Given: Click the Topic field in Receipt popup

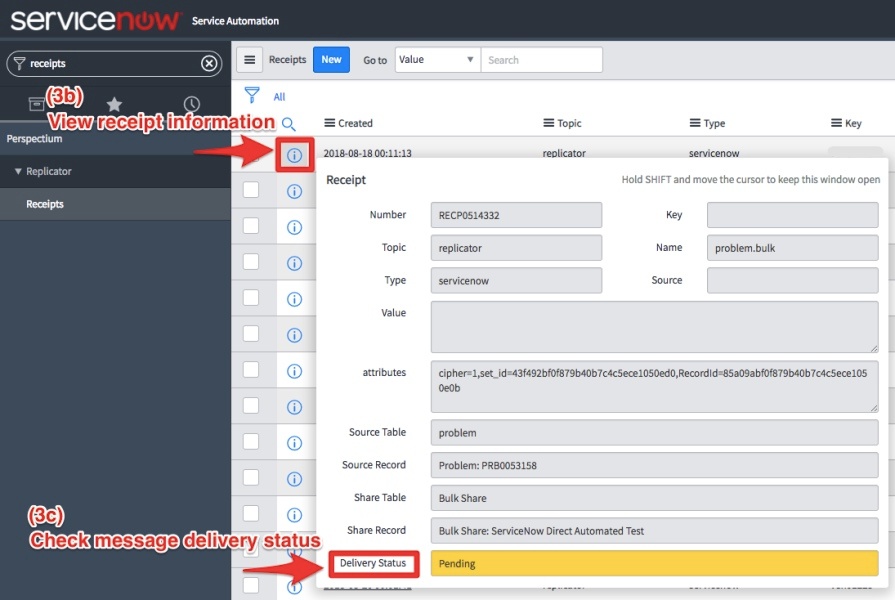Looking at the screenshot, I should click(x=516, y=248).
